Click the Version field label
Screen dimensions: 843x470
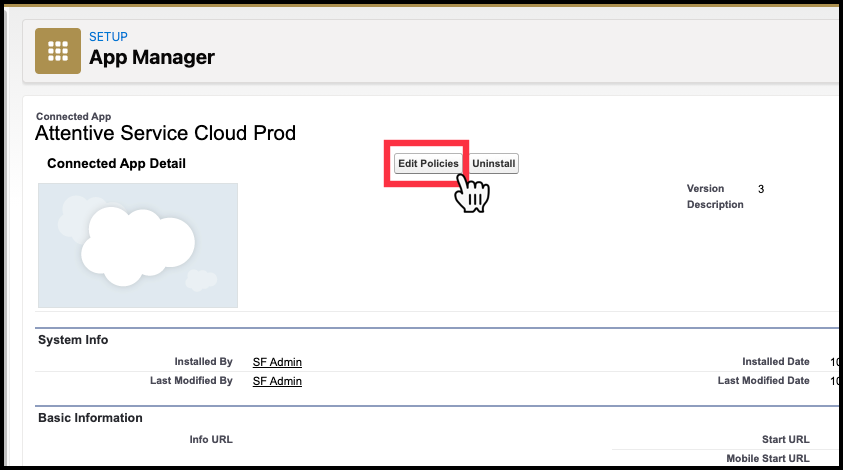pyautogui.click(x=705, y=189)
